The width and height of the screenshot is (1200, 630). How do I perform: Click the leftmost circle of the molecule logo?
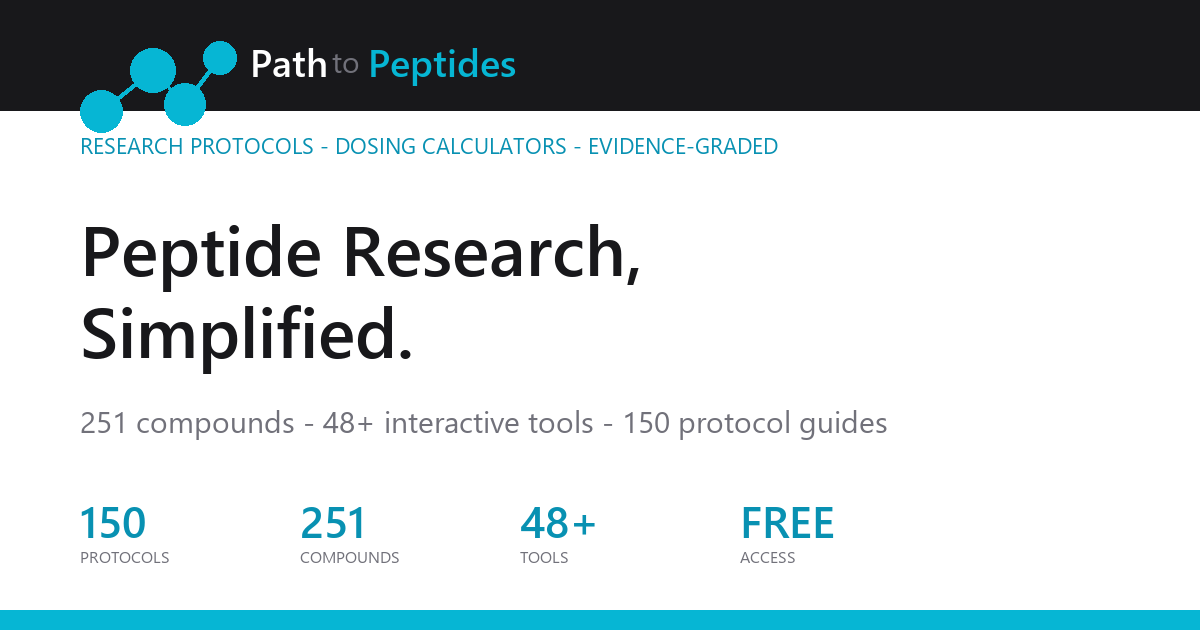click(101, 111)
